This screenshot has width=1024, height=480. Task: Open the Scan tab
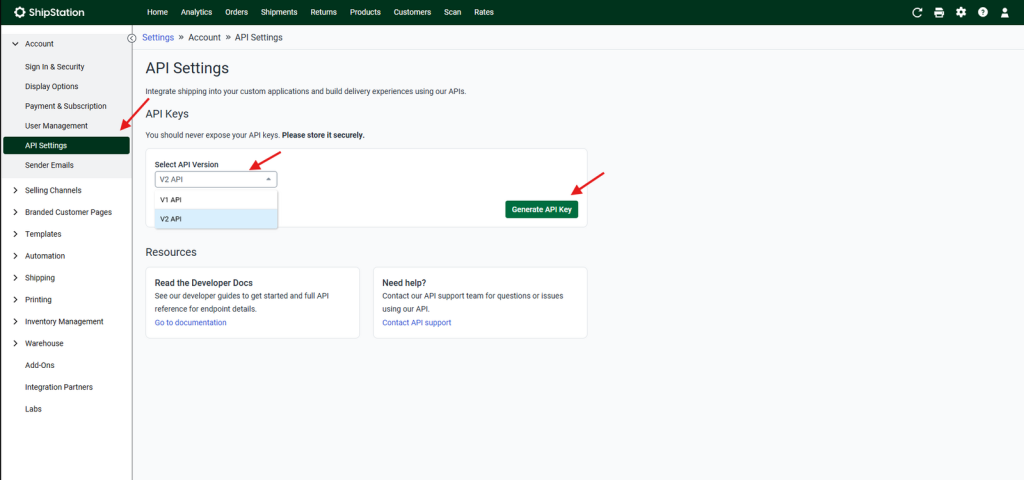(x=453, y=12)
